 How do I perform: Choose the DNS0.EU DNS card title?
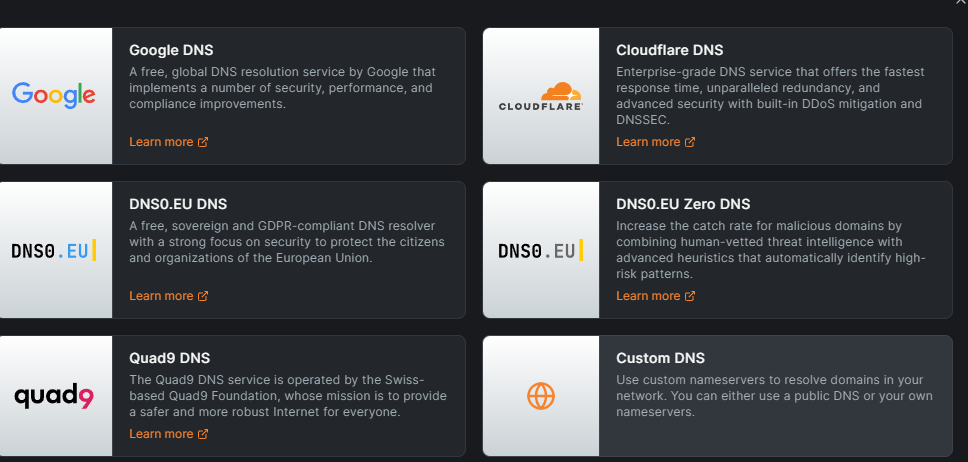[178, 204]
